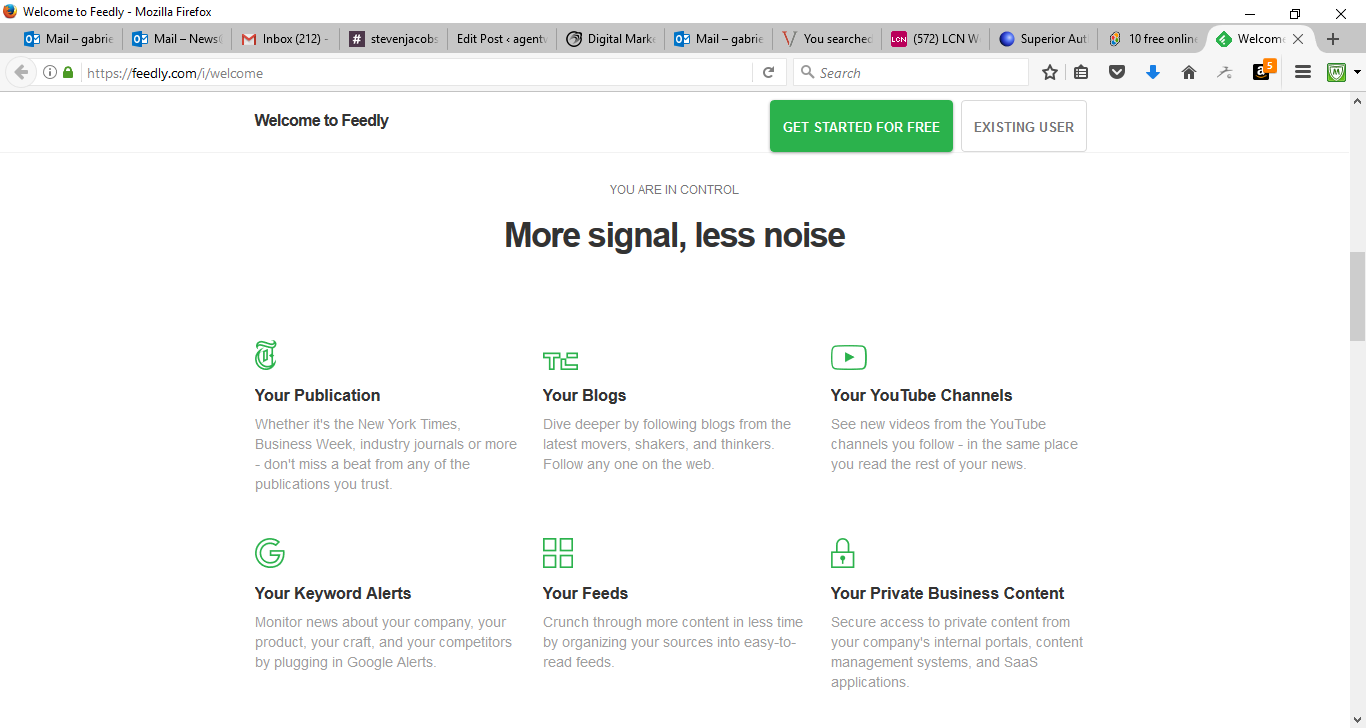Click the green shield extension icon
Image resolution: width=1366 pixels, height=728 pixels.
click(1336, 72)
